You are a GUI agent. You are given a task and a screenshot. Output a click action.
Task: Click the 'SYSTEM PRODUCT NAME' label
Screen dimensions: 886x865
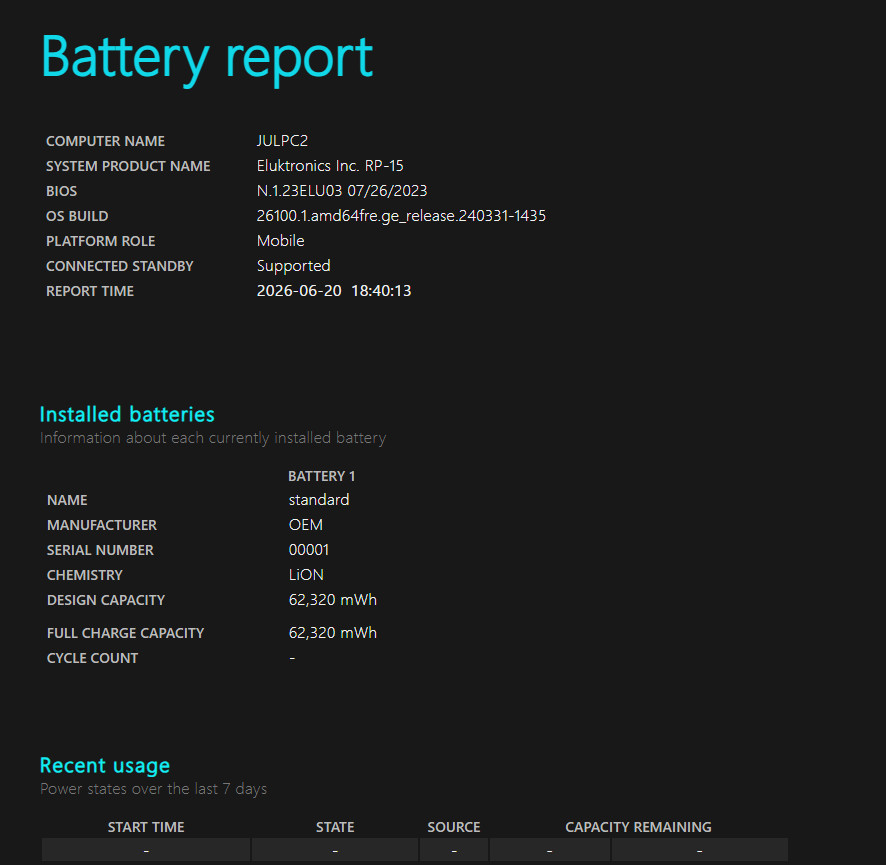pos(128,166)
